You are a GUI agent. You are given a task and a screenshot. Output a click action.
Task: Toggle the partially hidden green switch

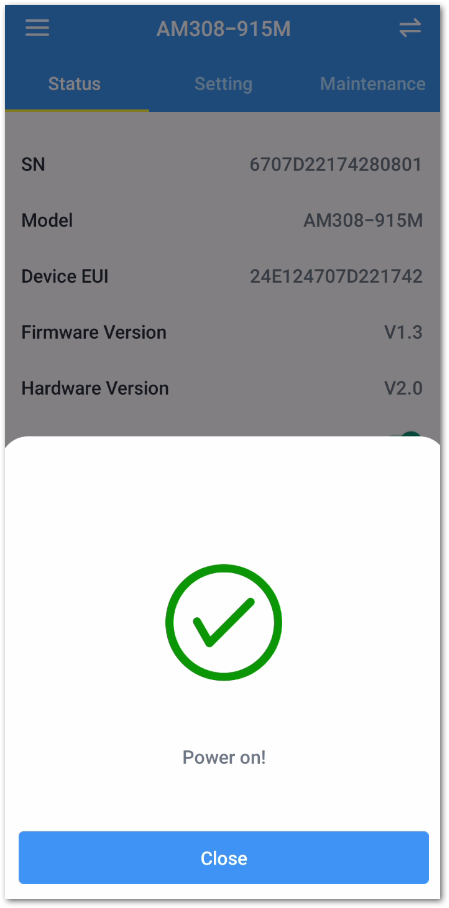[411, 434]
